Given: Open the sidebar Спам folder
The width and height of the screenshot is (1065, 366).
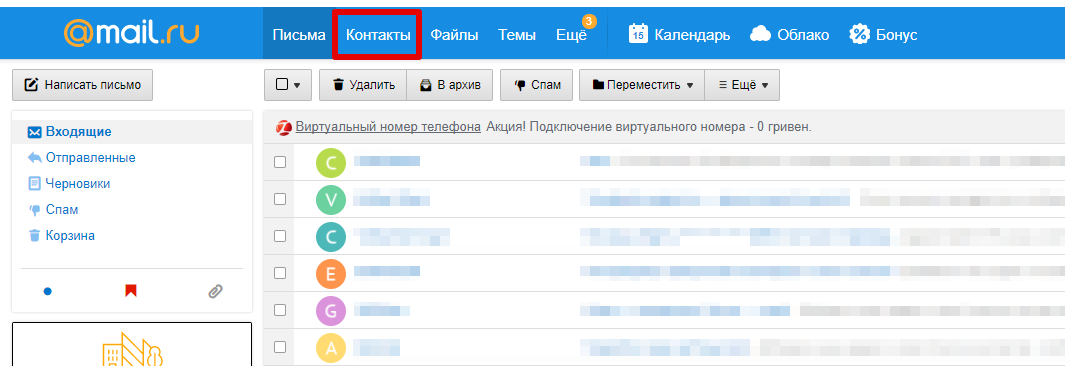Looking at the screenshot, I should [62, 210].
